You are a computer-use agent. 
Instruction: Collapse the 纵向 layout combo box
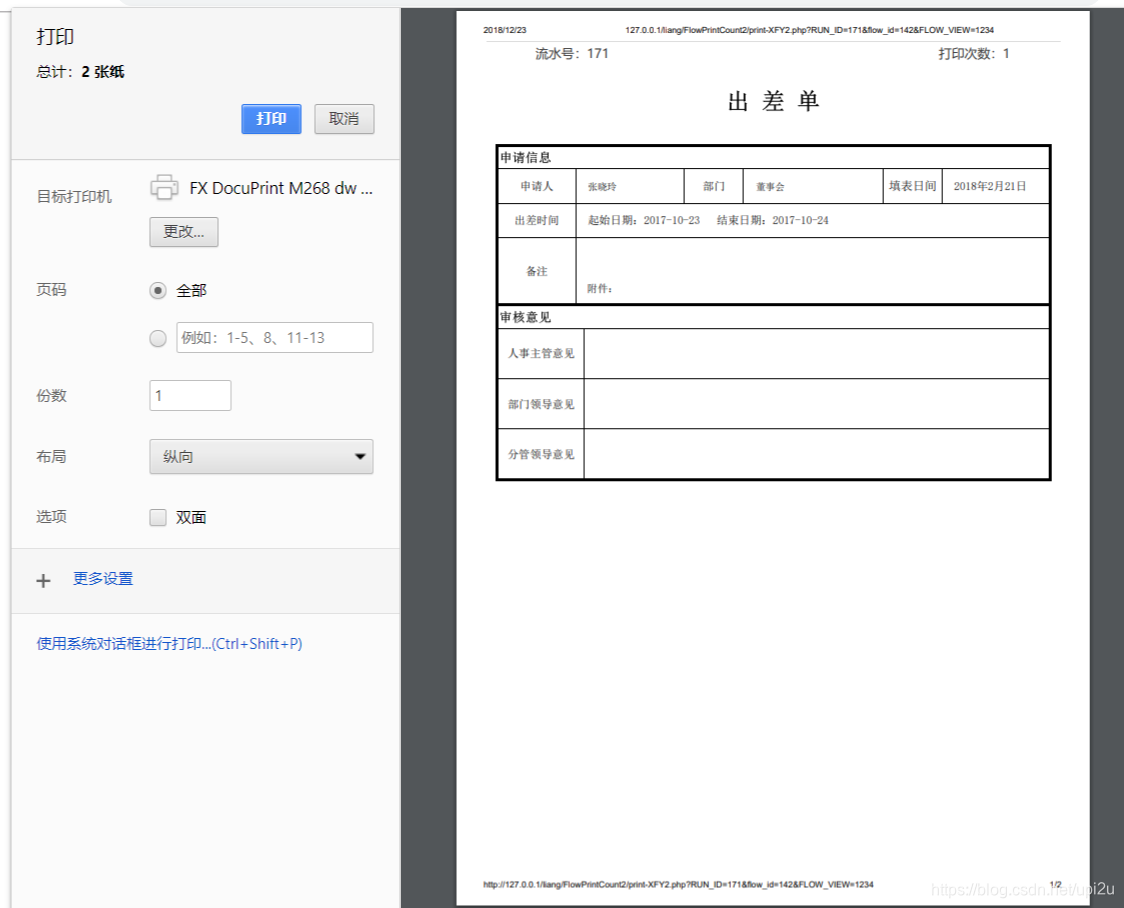pyautogui.click(x=260, y=457)
